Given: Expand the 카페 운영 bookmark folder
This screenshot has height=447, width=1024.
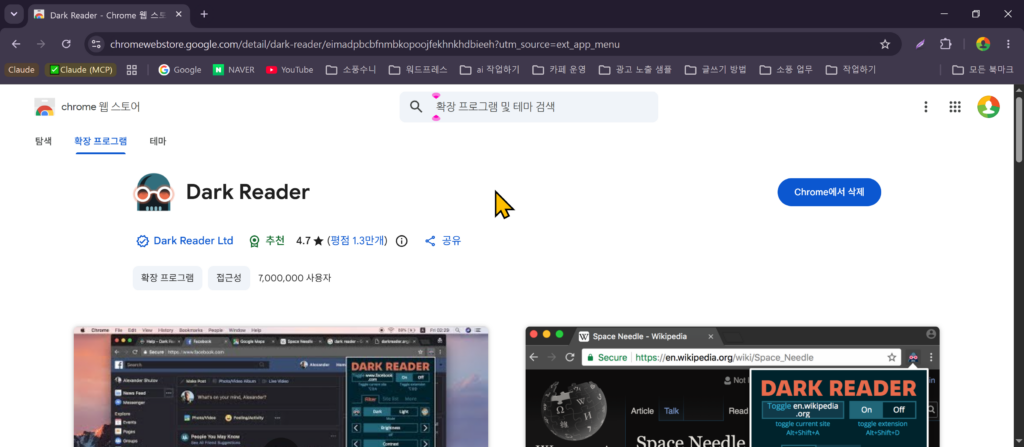Looking at the screenshot, I should click(x=559, y=70).
